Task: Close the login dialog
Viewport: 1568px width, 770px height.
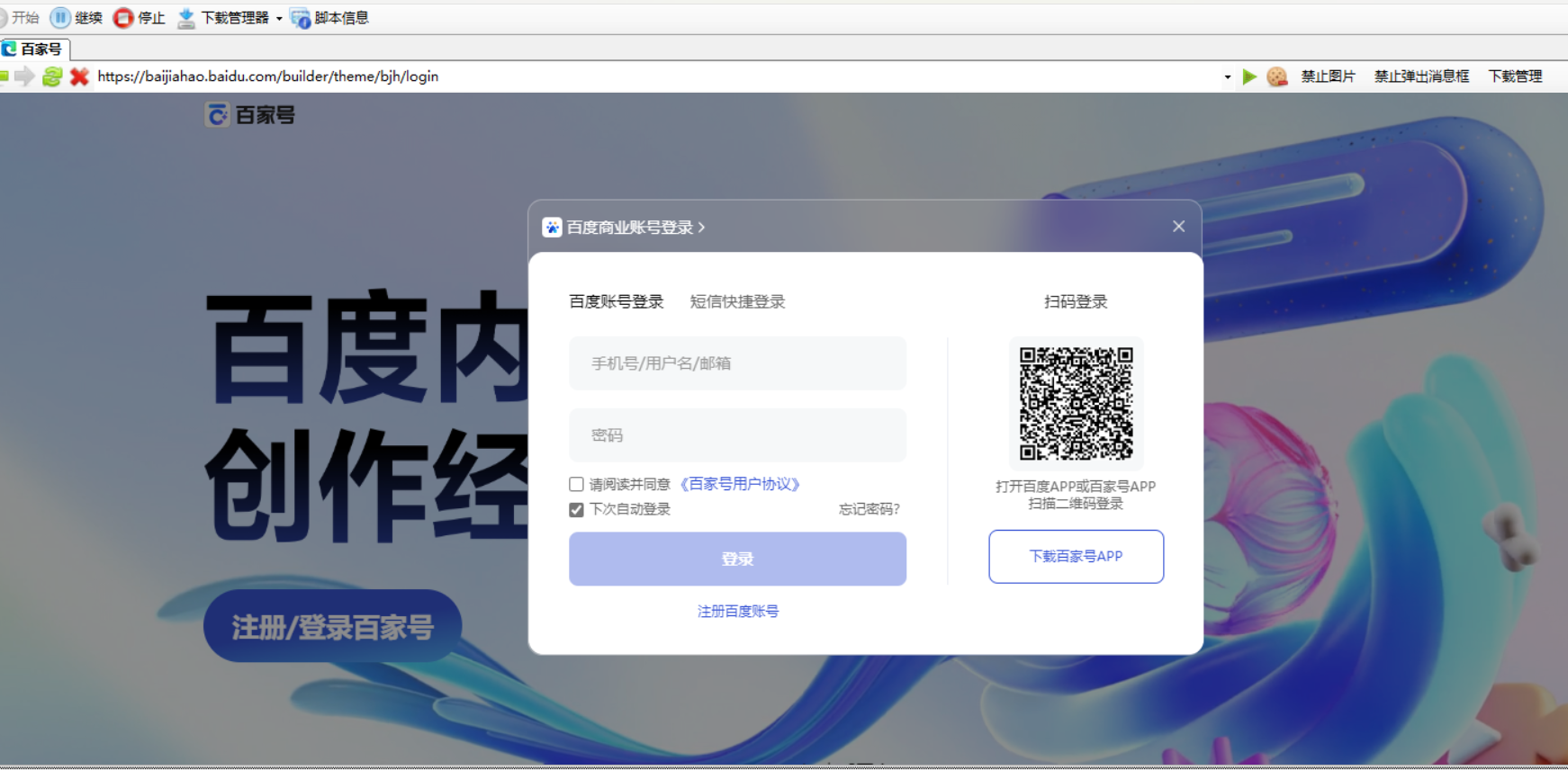Action: pyautogui.click(x=1178, y=227)
